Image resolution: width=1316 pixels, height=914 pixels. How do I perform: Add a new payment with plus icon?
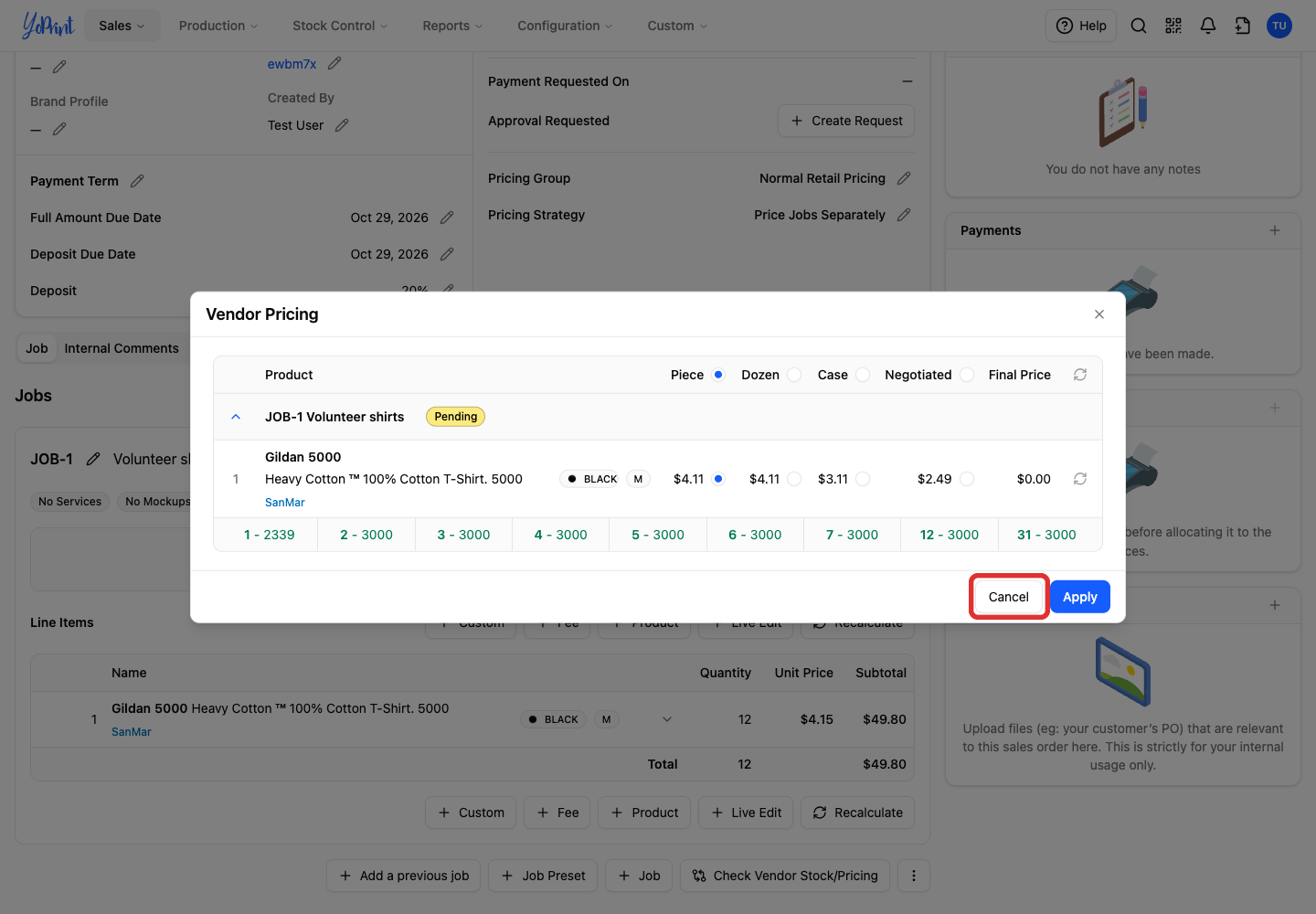tap(1275, 230)
